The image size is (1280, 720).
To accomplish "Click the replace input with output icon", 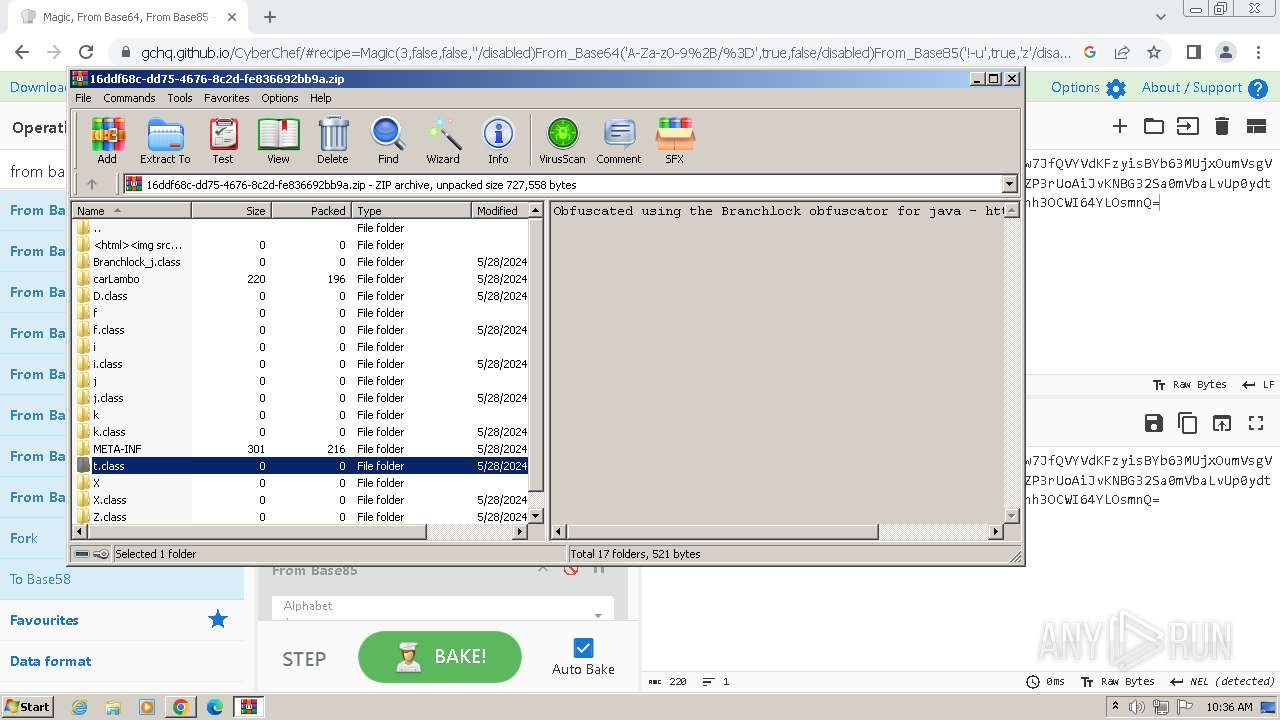I will click(x=1222, y=423).
